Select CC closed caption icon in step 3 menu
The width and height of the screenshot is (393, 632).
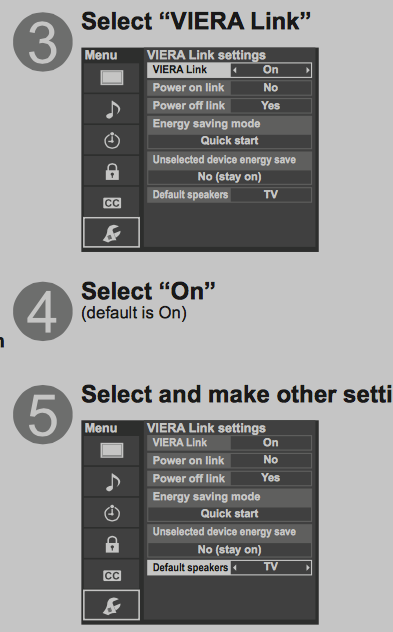112,203
